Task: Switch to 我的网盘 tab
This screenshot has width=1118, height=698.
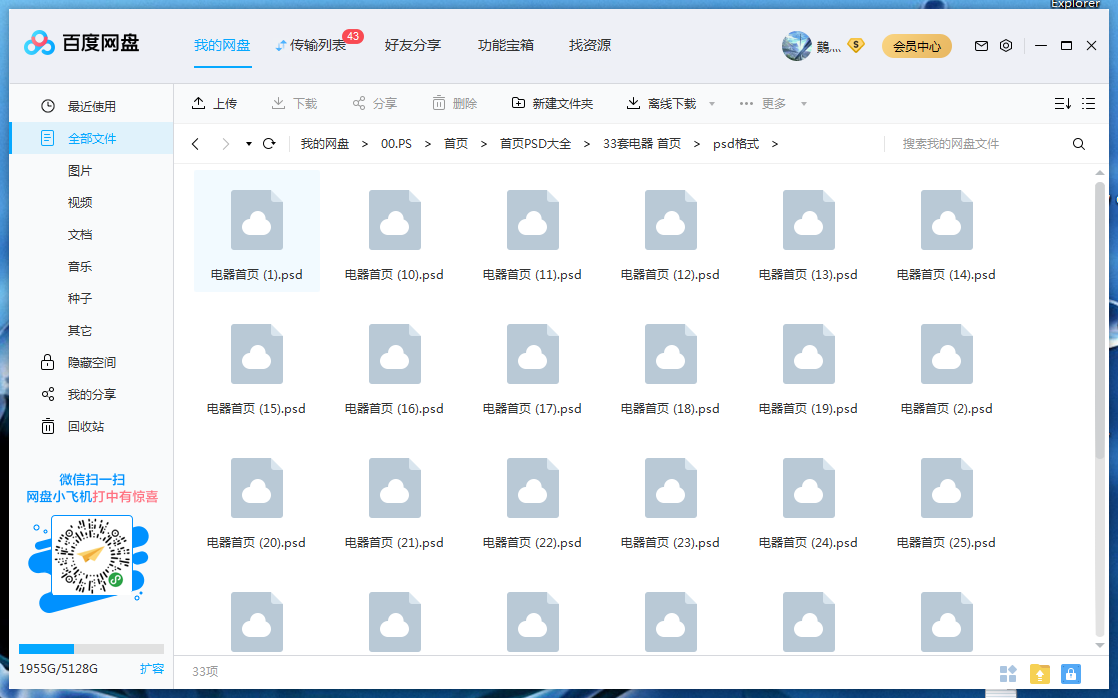Action: pos(222,46)
